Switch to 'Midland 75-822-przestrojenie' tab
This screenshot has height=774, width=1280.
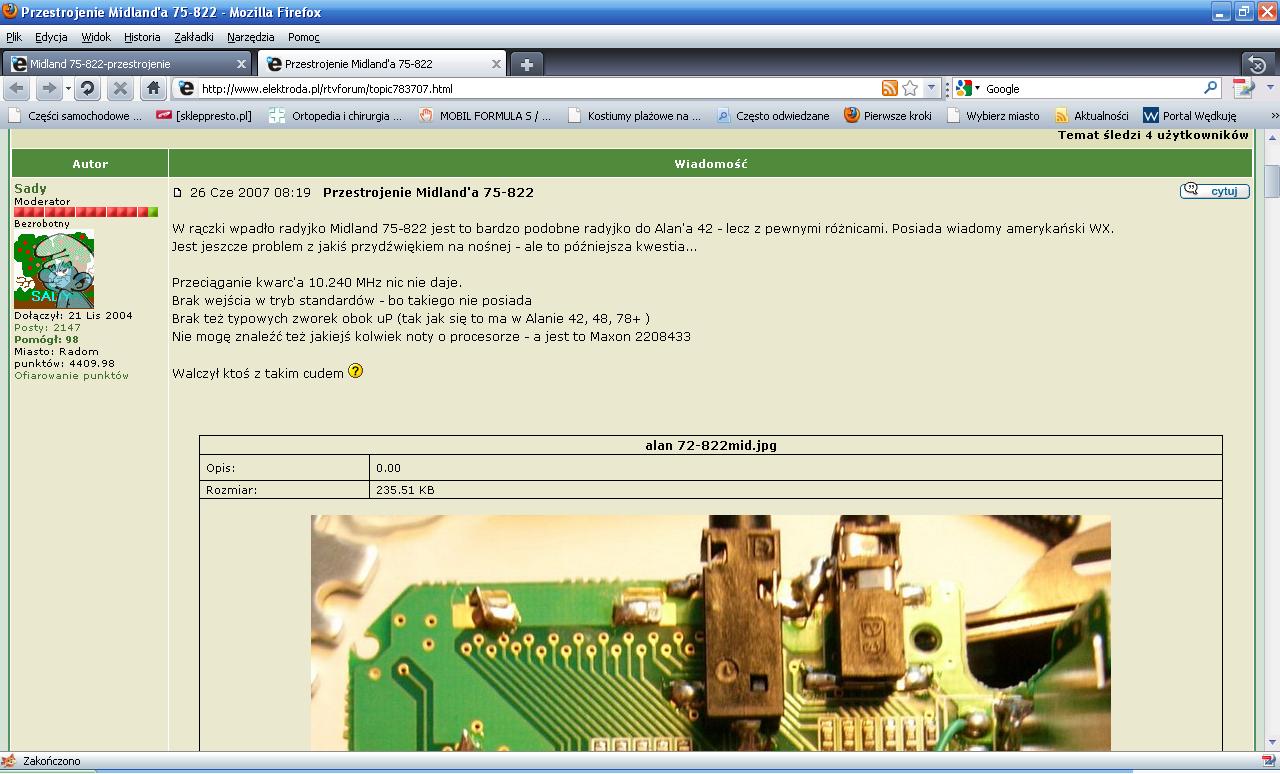coord(128,64)
